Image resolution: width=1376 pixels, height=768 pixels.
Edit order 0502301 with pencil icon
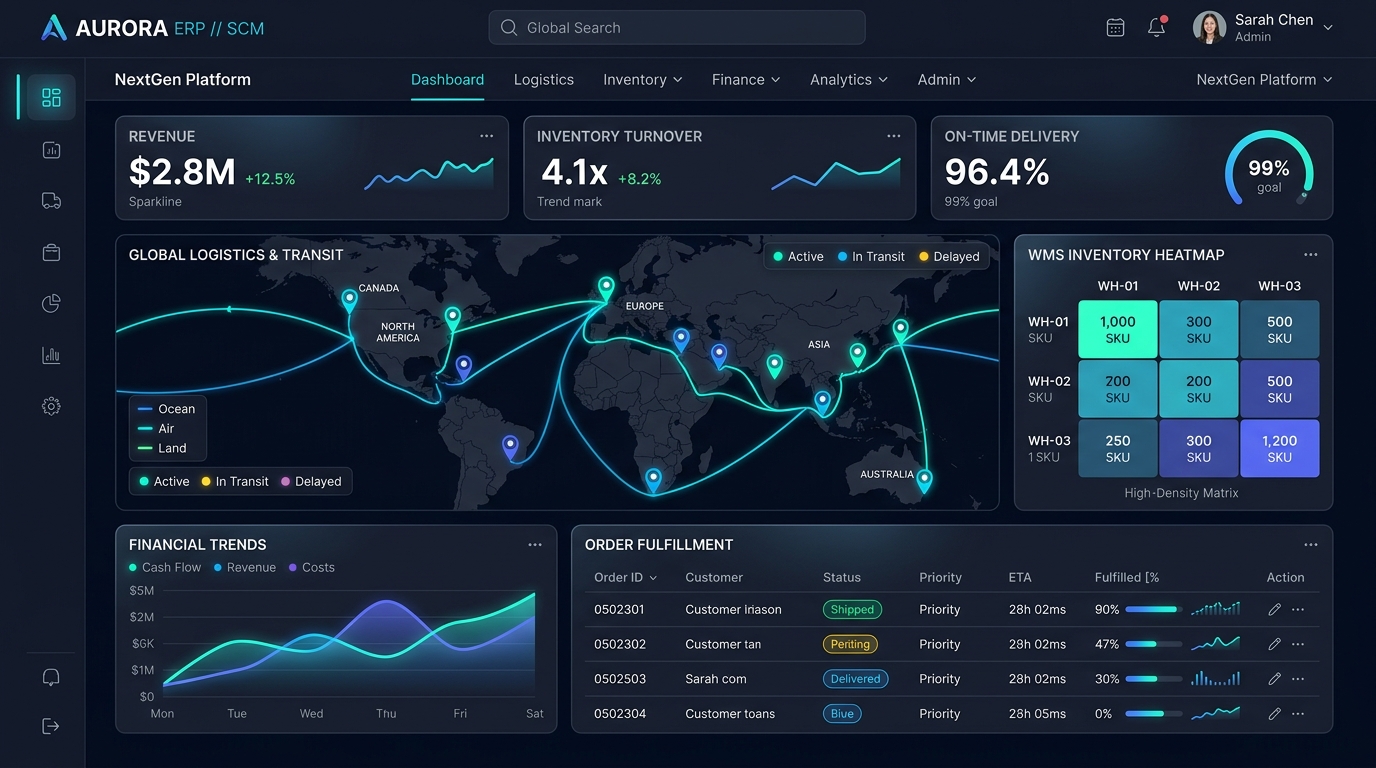tap(1274, 609)
